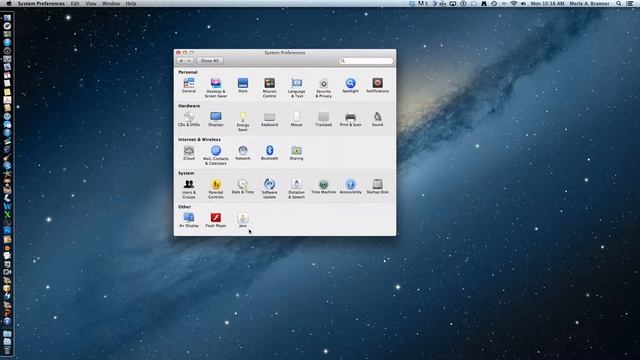
Task: Open the Displays preferences pane
Action: tap(216, 119)
